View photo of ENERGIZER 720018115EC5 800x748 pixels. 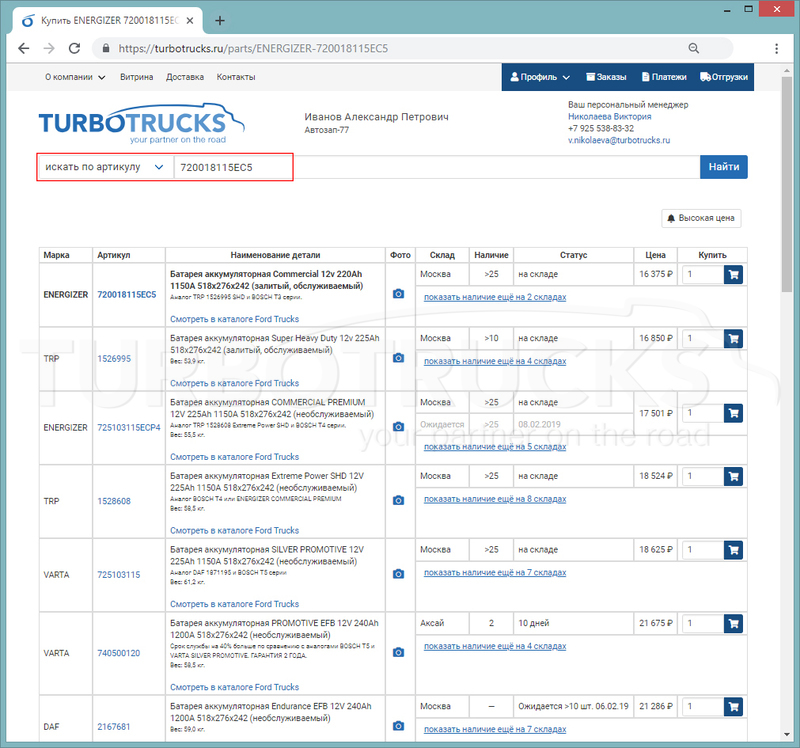(x=398, y=294)
